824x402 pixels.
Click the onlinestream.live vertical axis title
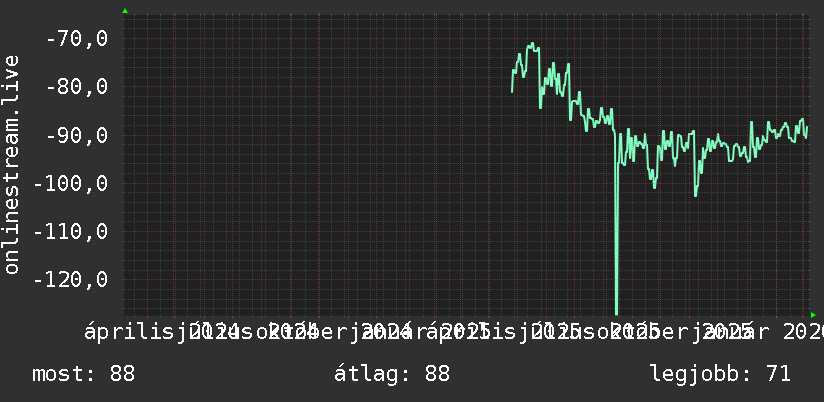(11, 164)
